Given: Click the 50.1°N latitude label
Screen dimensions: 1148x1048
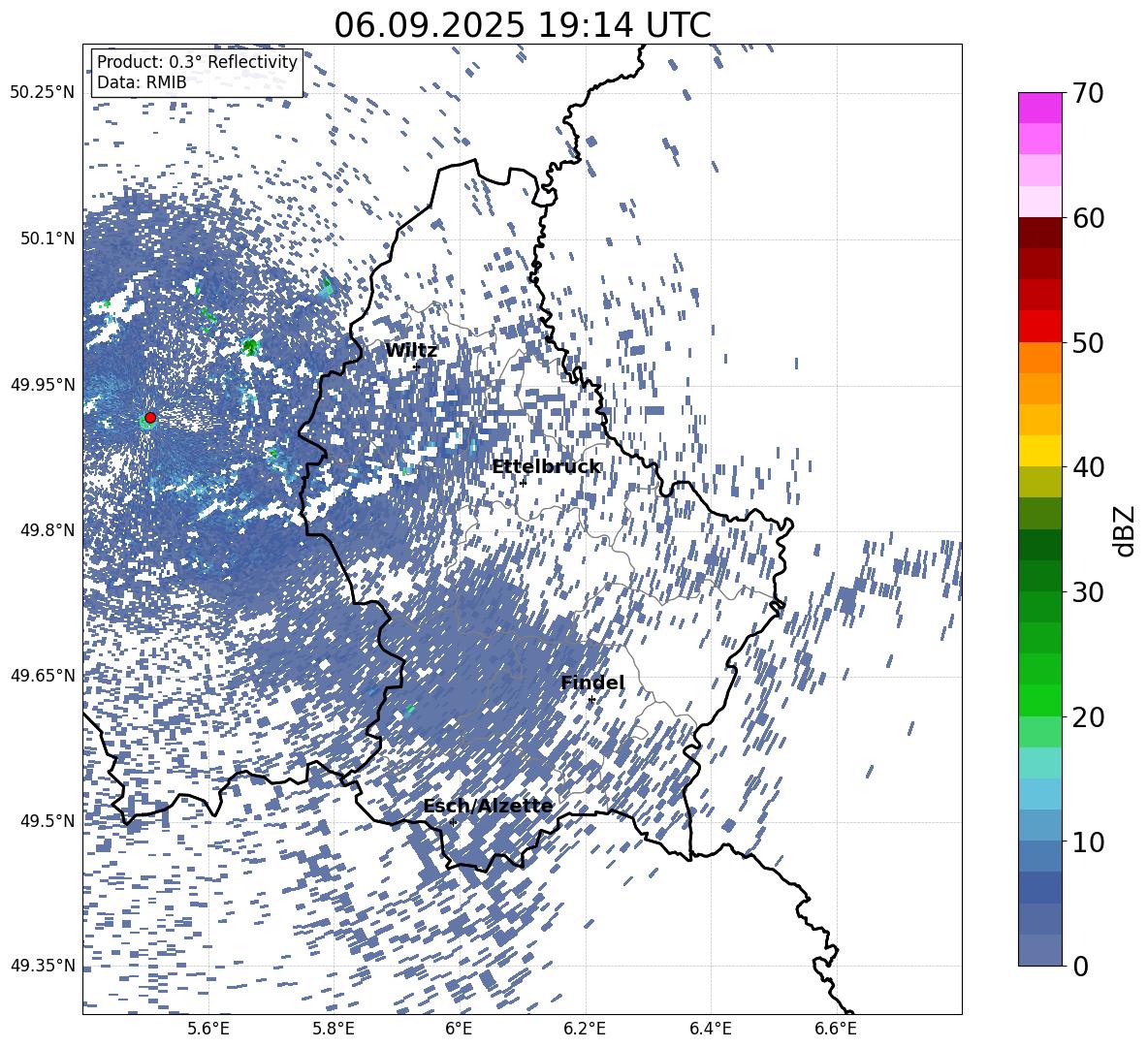Looking at the screenshot, I should [47, 238].
